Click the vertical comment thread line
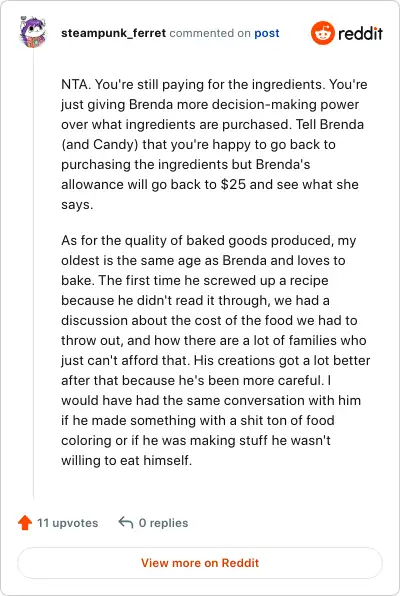 point(33,274)
